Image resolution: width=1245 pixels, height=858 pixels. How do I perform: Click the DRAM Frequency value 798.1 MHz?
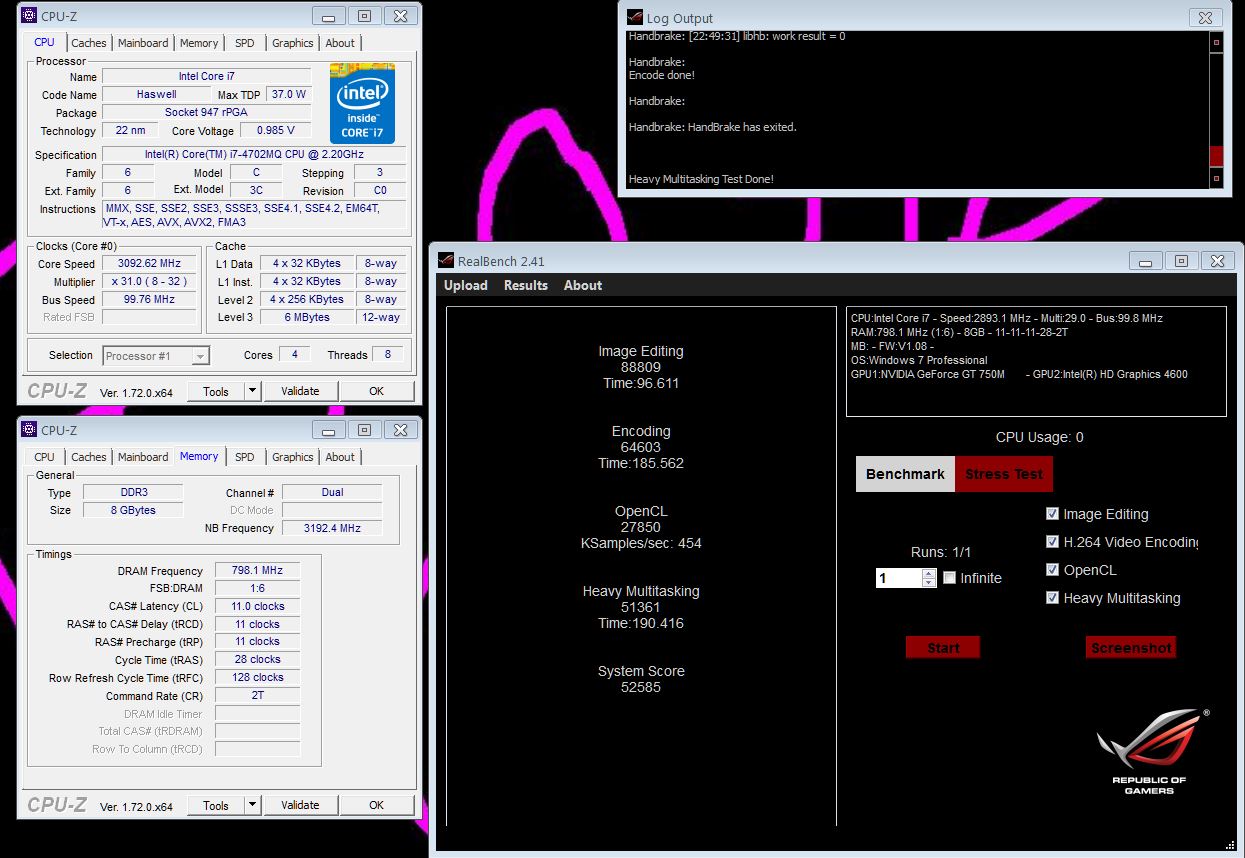257,570
